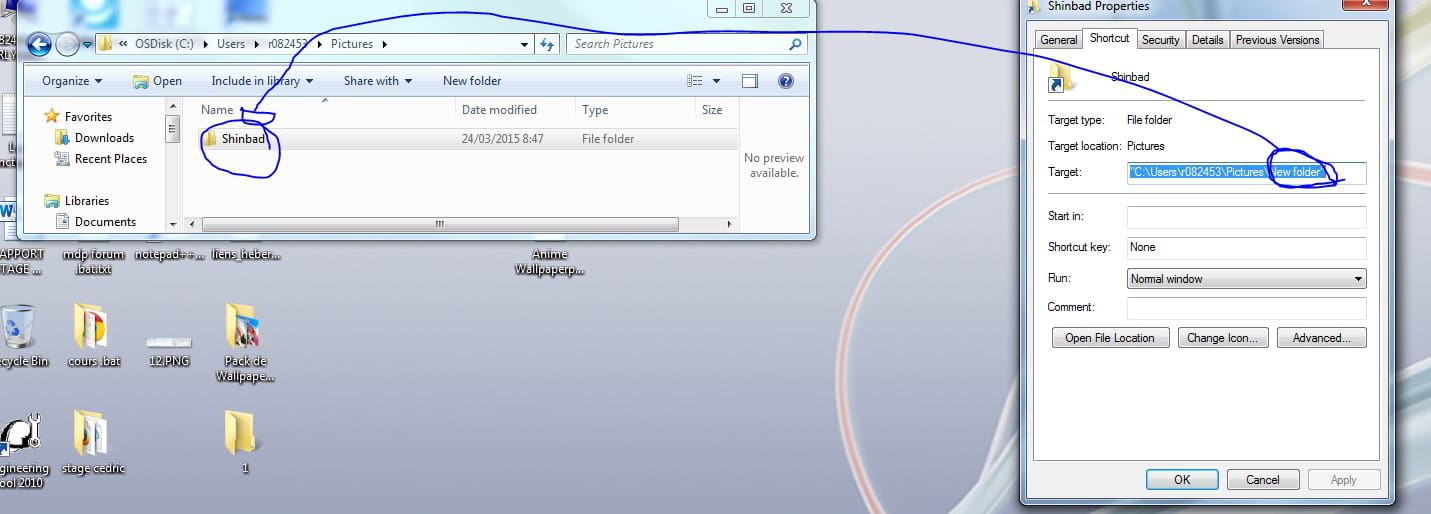Screen dimensions: 1431x514
Task: Open the view options dropdown arrow
Action: (x=717, y=81)
